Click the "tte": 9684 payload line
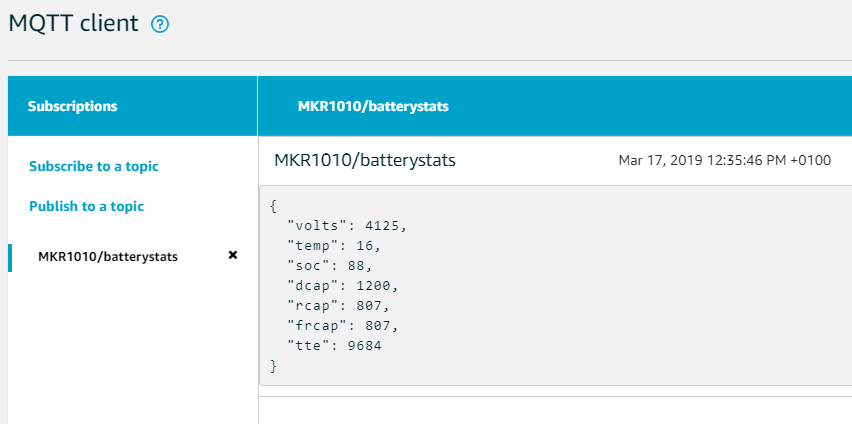The image size is (852, 424). [334, 345]
